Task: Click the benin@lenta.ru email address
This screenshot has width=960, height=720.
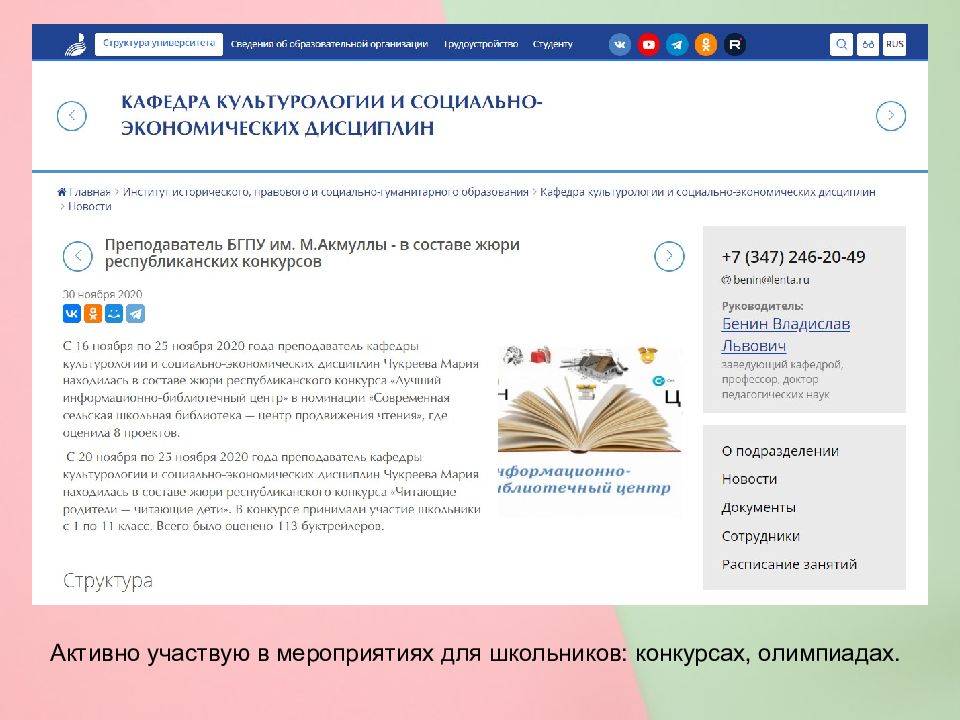Action: [x=771, y=280]
